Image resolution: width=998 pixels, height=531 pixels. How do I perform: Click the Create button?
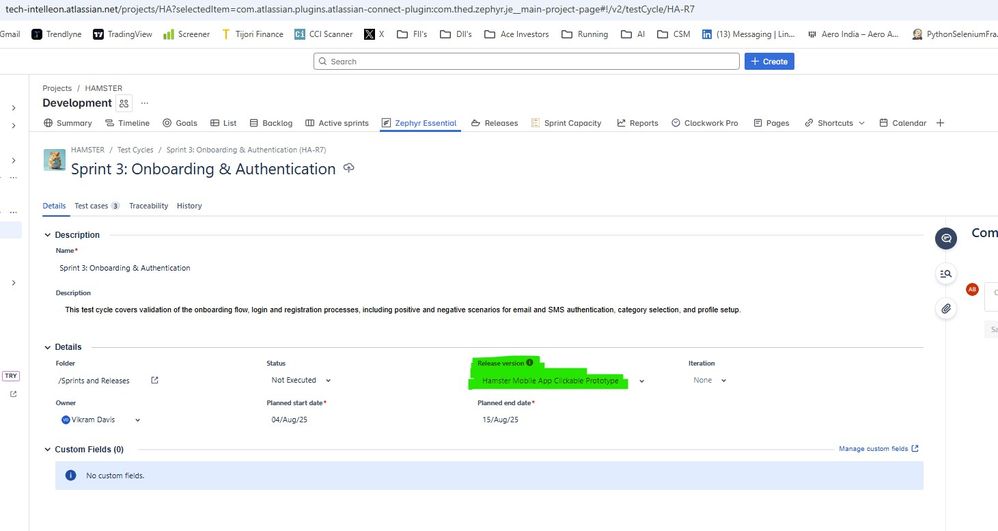point(769,61)
